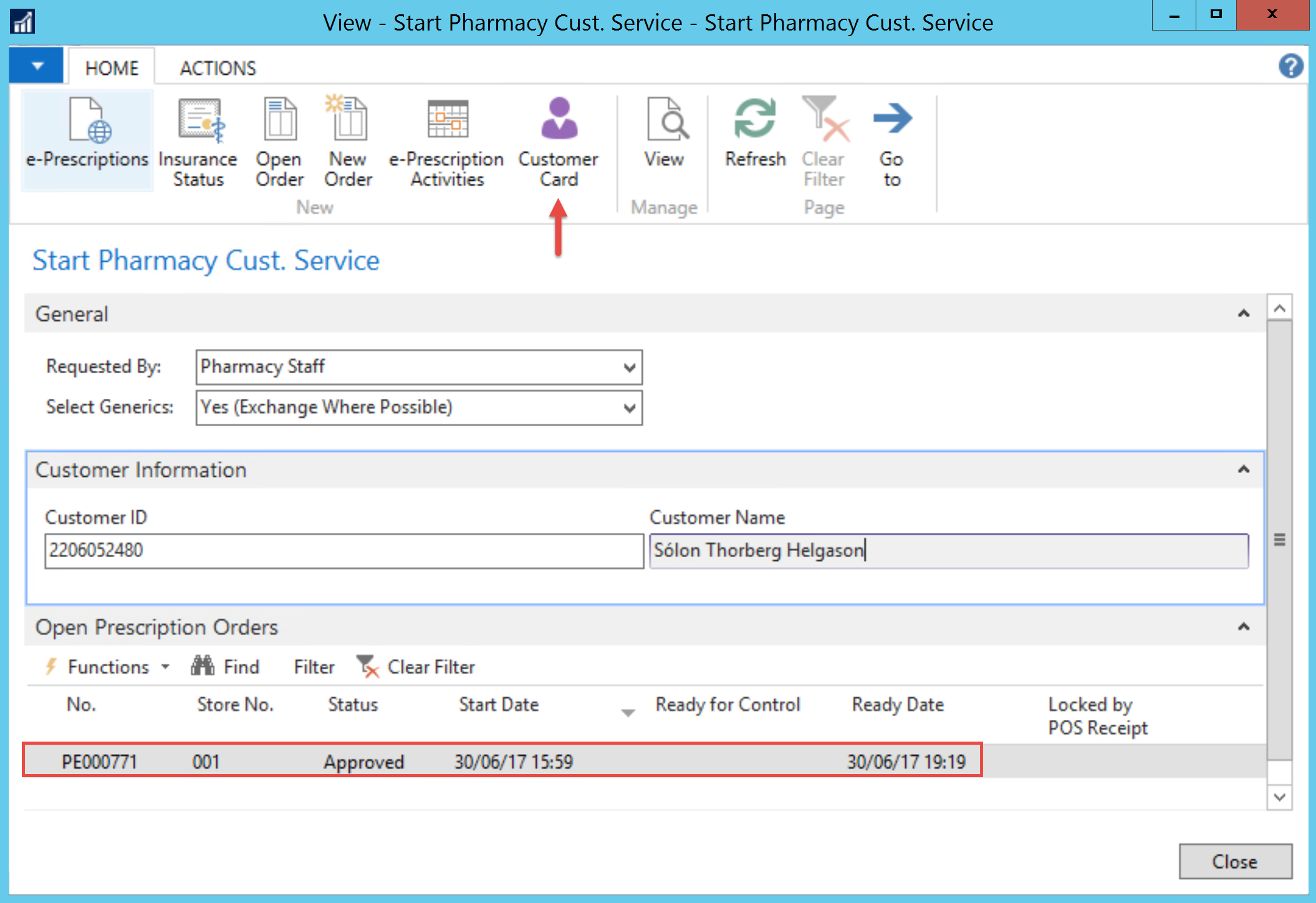Image resolution: width=1316 pixels, height=903 pixels.
Task: Click the Customer ID input field
Action: (x=343, y=551)
